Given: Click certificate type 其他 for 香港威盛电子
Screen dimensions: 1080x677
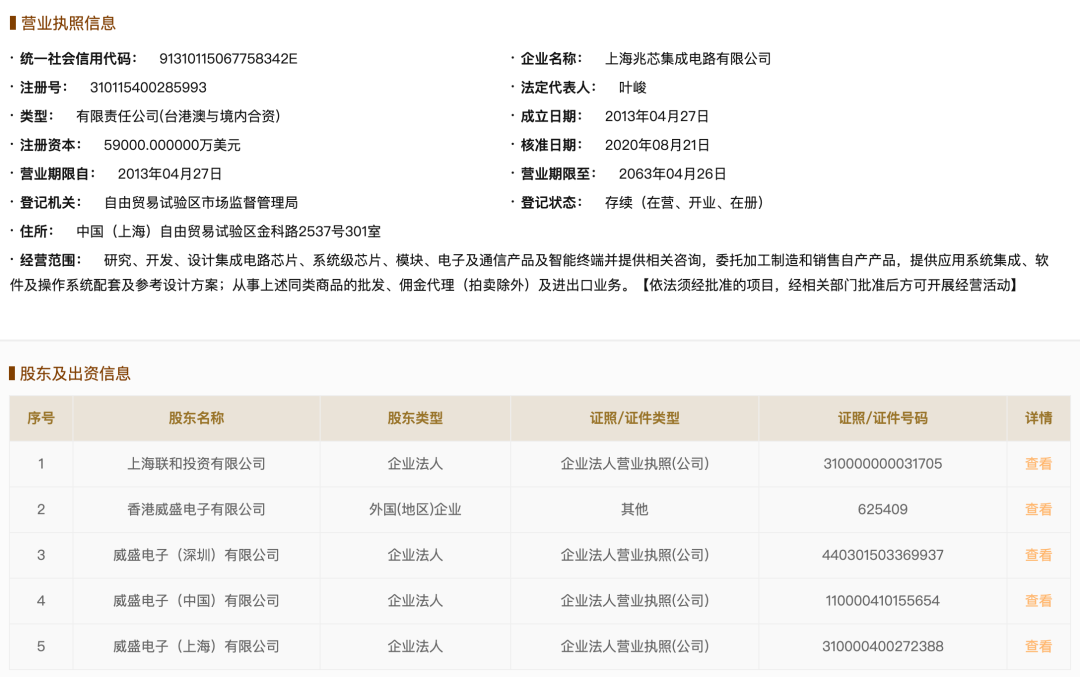Looking at the screenshot, I should (634, 510).
